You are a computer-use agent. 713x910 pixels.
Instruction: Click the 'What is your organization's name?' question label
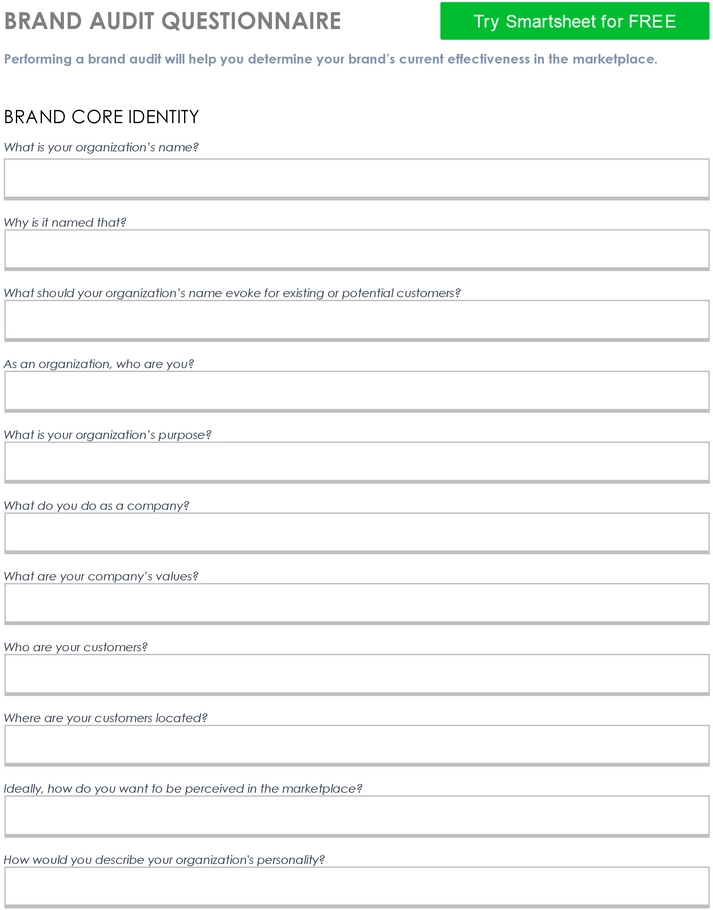point(102,147)
